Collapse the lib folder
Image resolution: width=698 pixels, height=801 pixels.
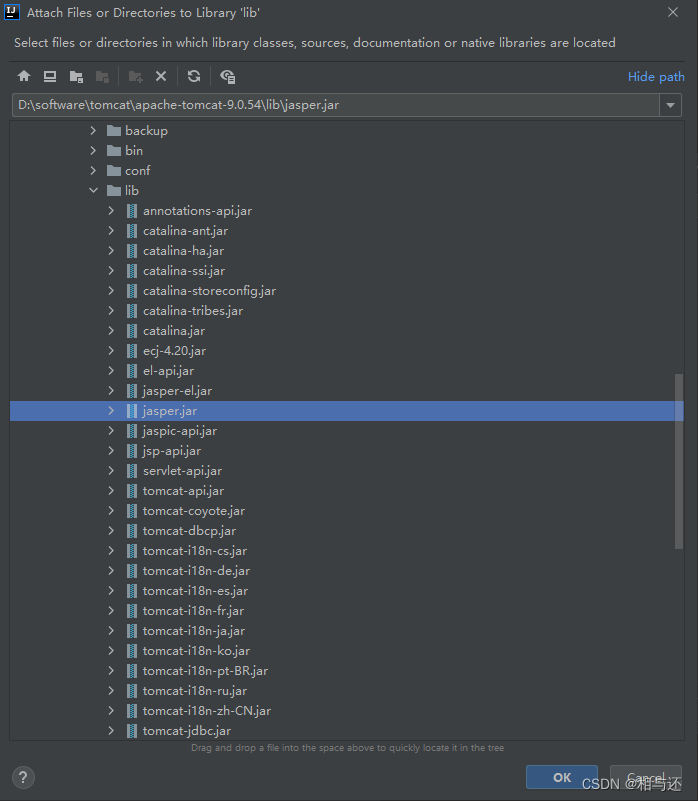93,191
